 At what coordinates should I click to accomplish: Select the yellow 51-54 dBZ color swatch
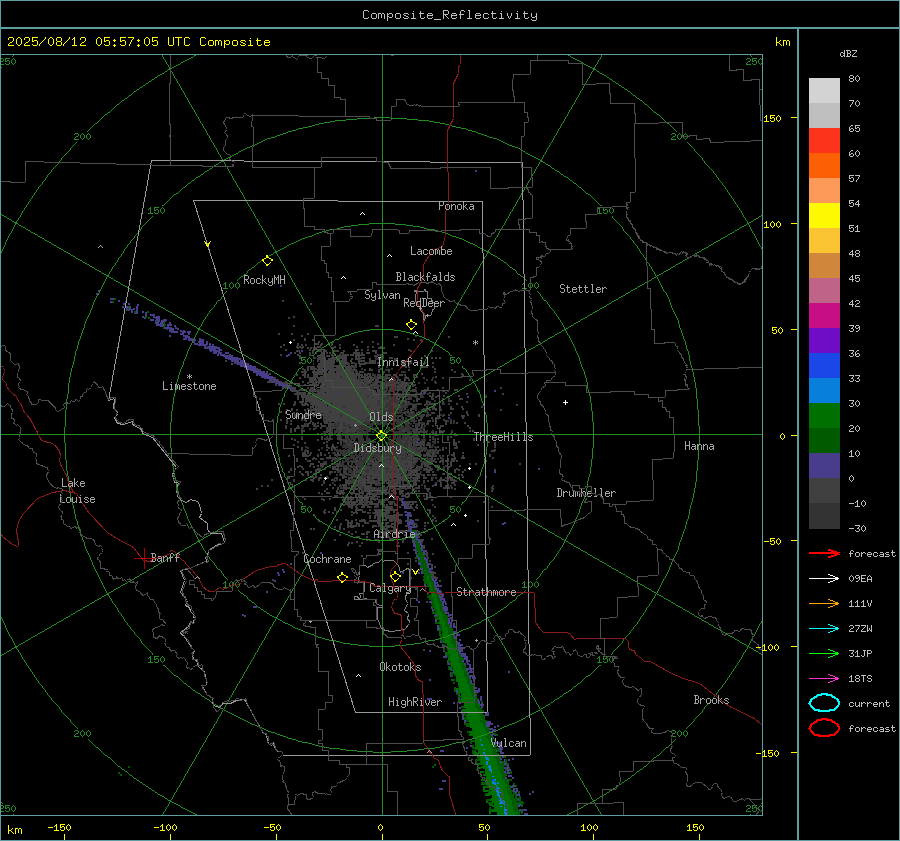(824, 216)
